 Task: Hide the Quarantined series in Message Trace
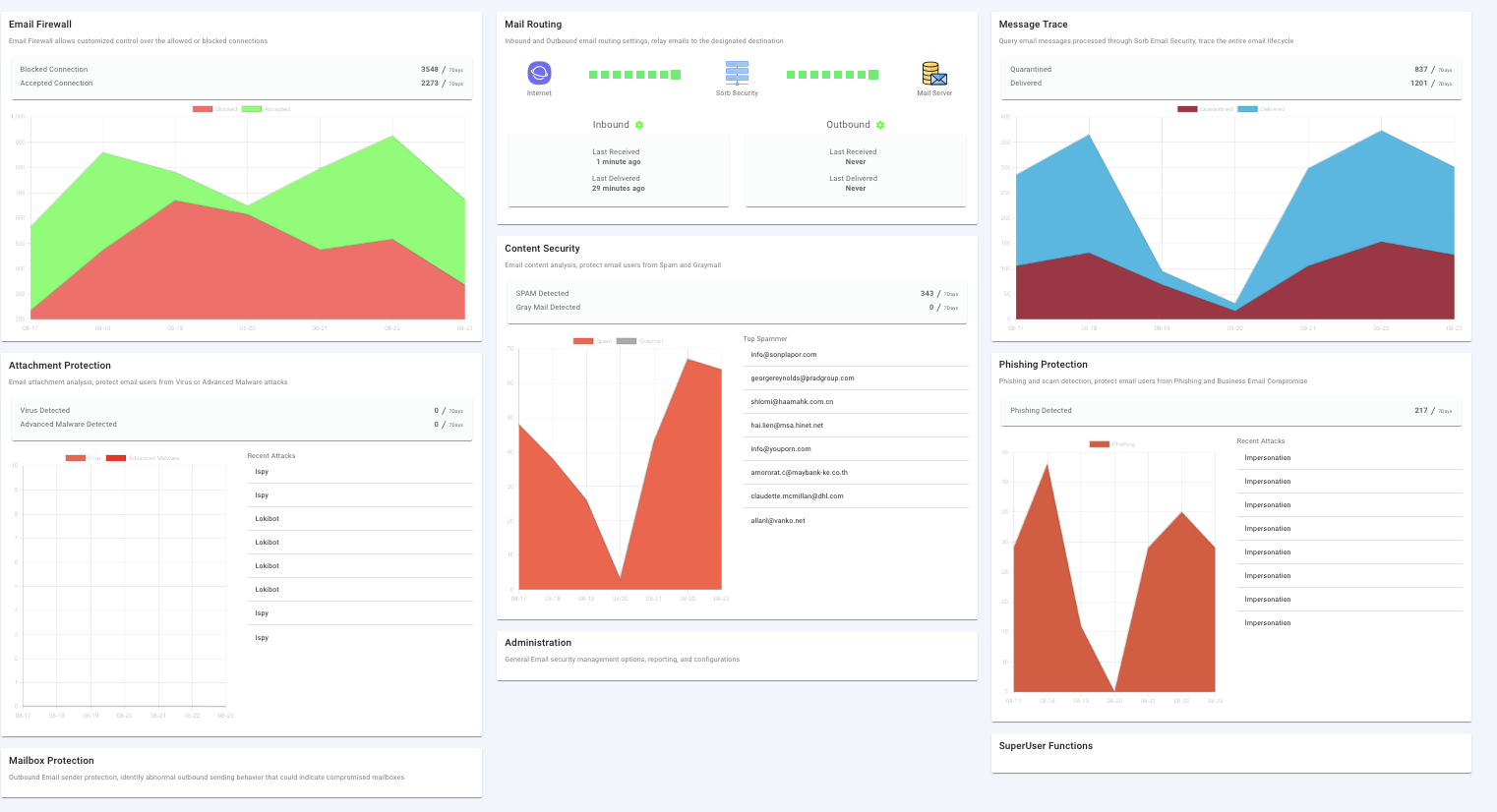coord(1205,109)
